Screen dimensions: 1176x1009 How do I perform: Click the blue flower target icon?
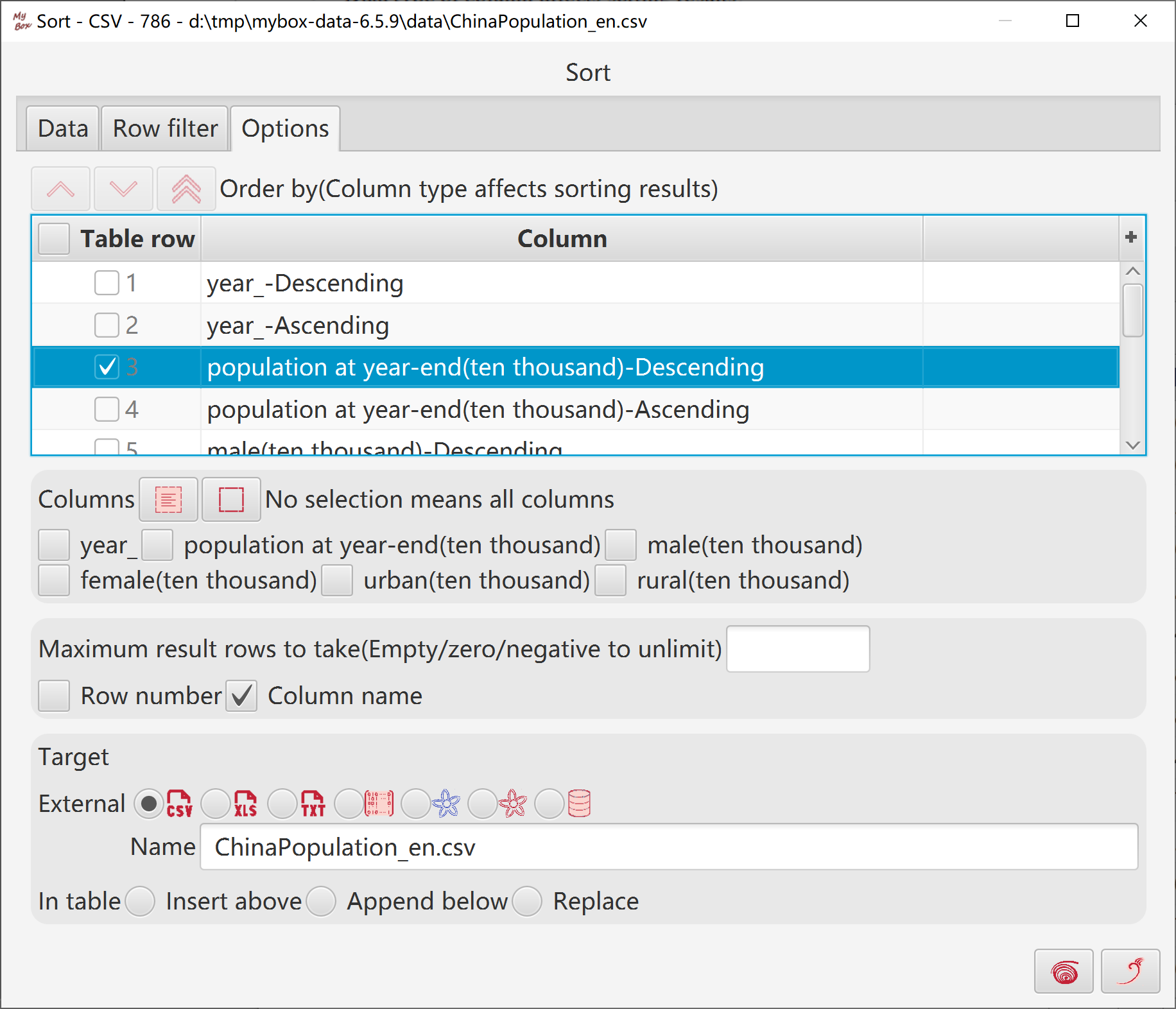pyautogui.click(x=446, y=804)
